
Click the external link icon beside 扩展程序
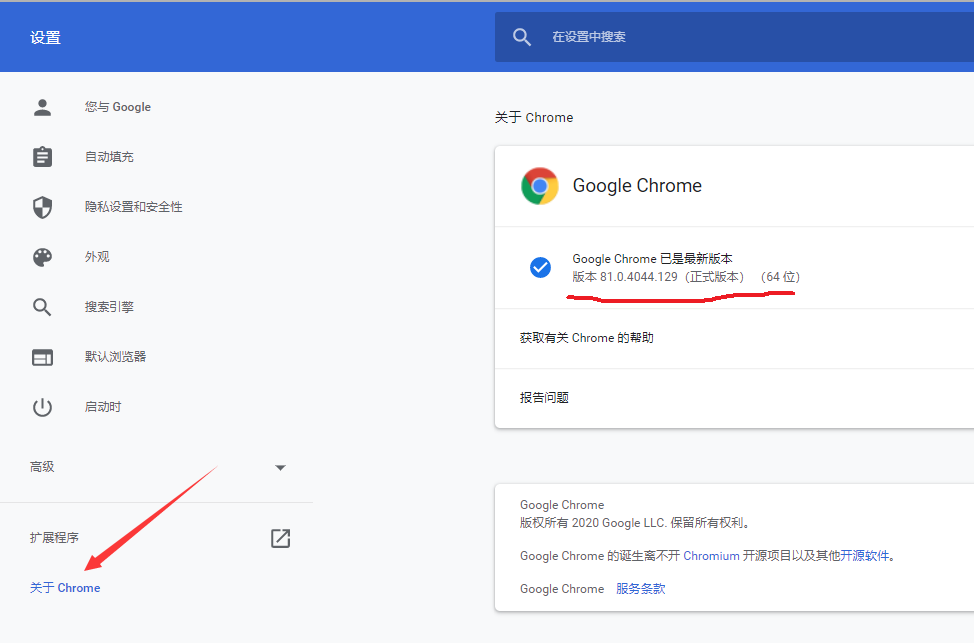pos(281,538)
